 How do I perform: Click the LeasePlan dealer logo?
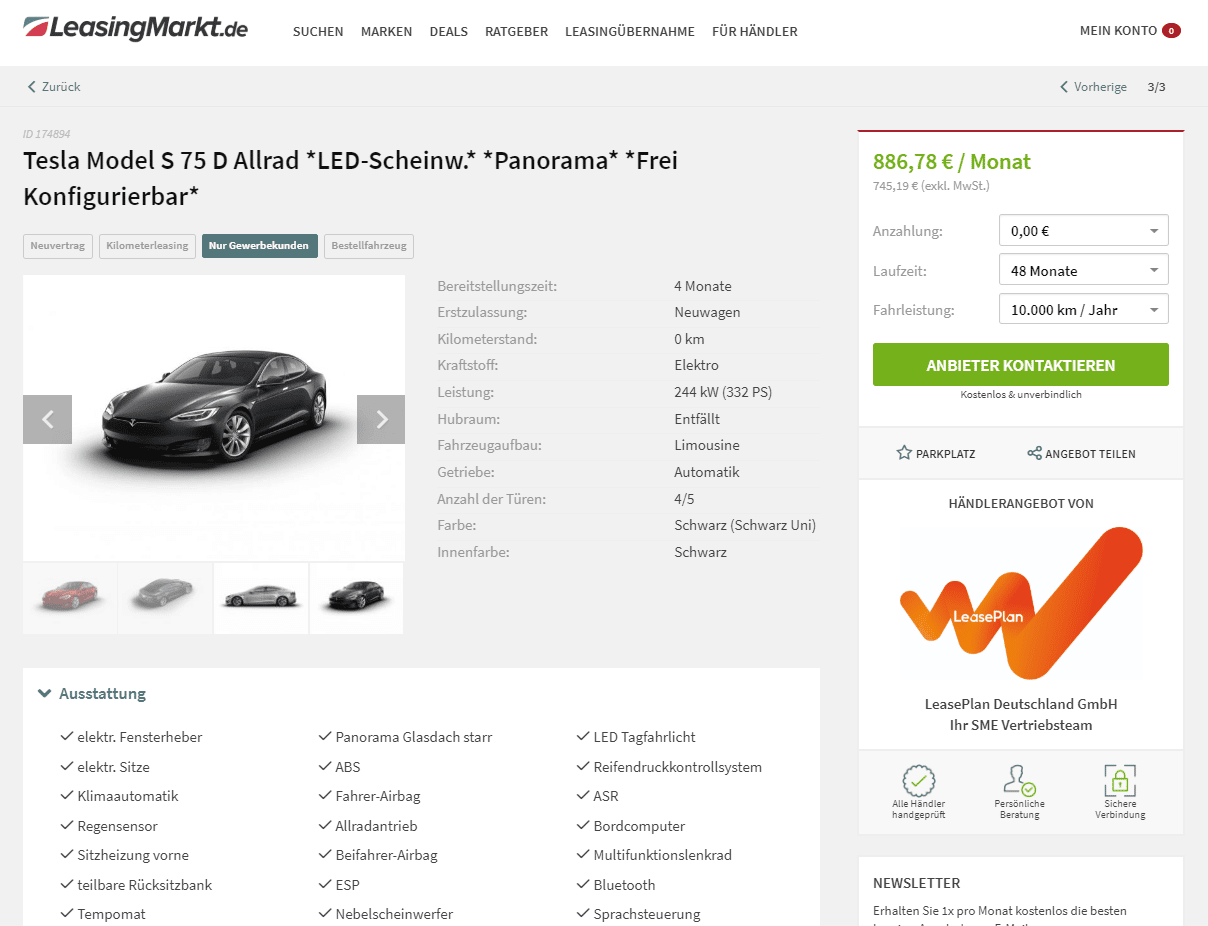[1020, 602]
